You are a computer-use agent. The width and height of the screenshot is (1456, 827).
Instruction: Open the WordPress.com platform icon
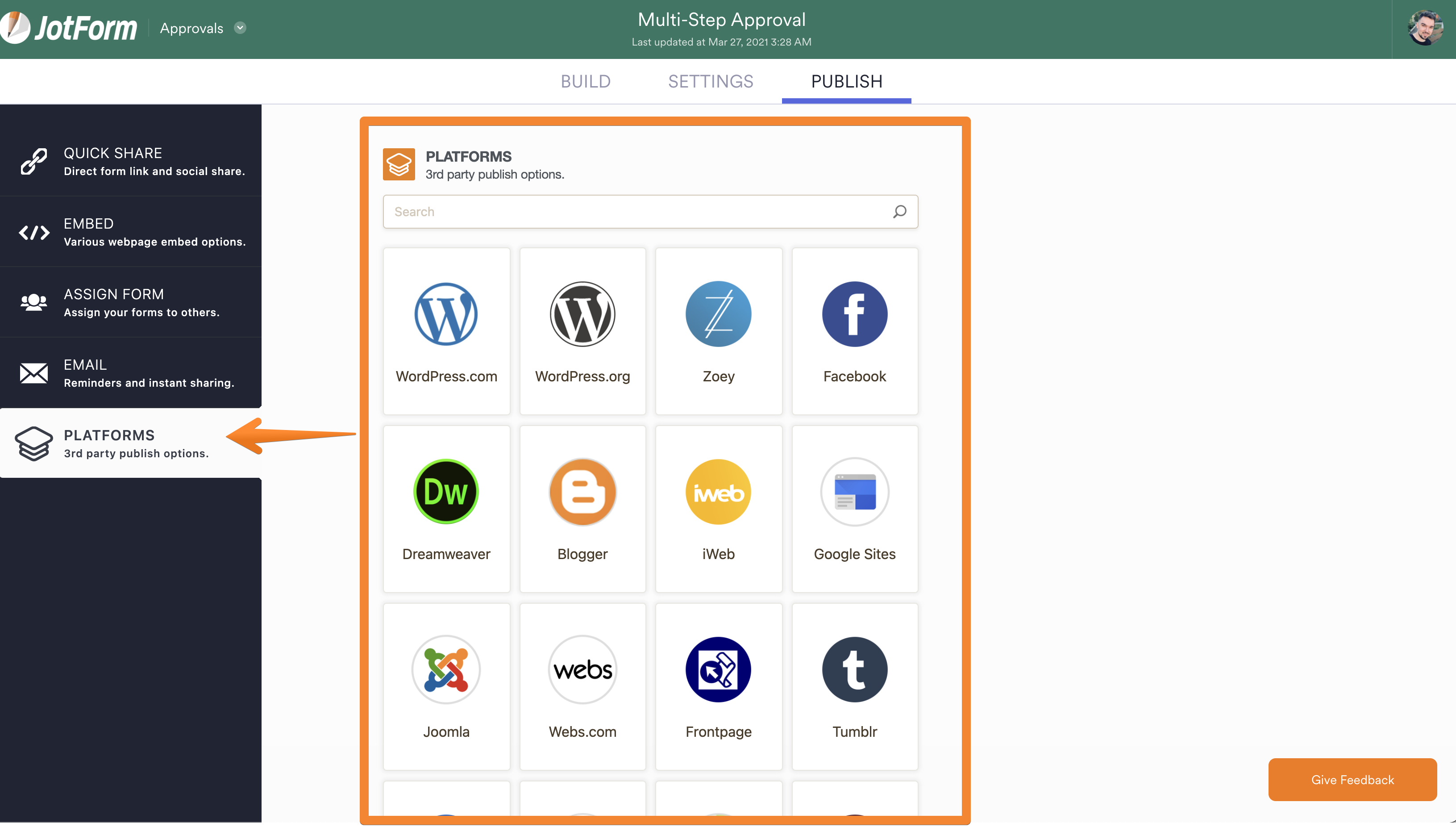(x=446, y=313)
